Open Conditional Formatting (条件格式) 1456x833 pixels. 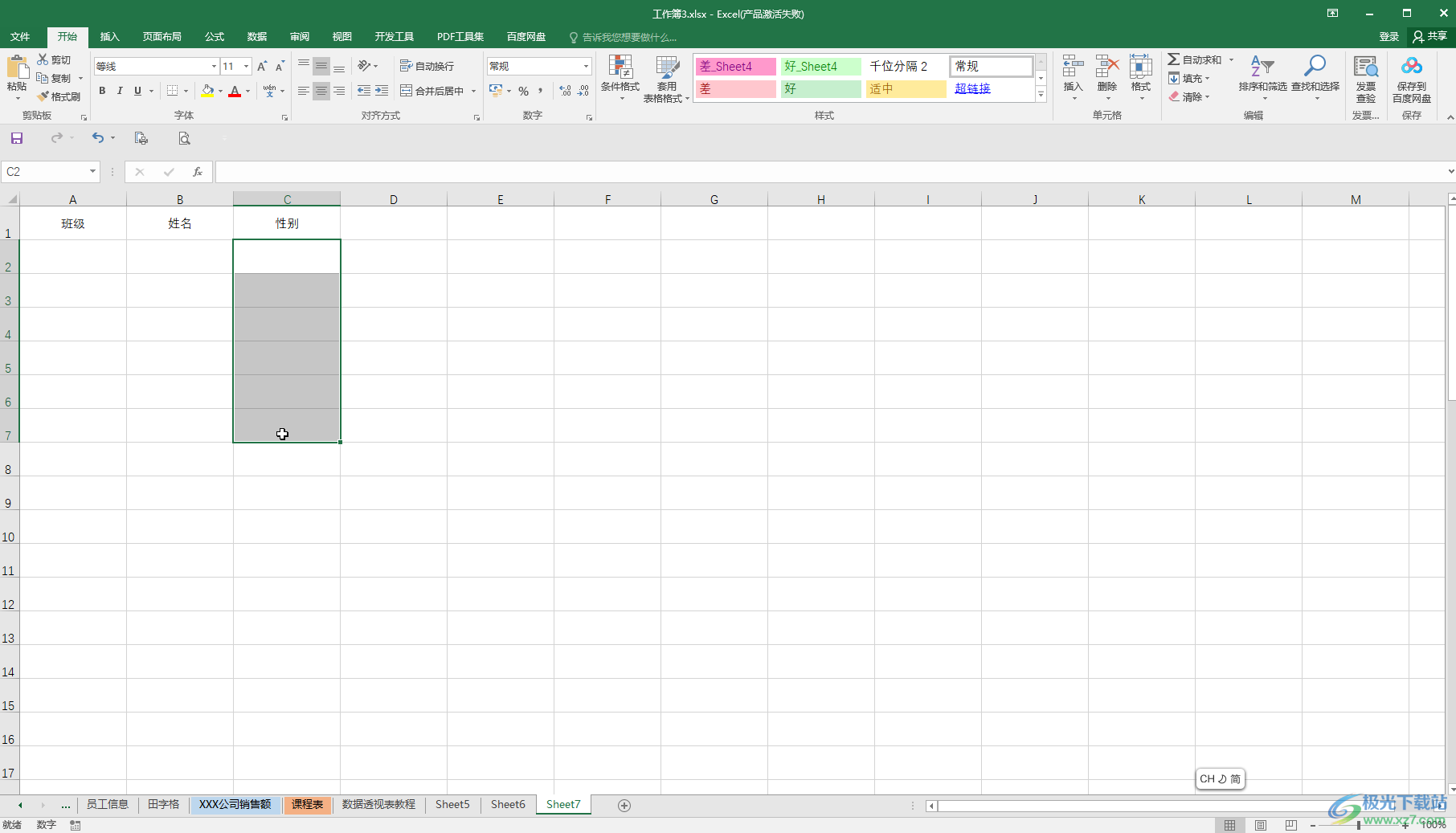point(620,78)
